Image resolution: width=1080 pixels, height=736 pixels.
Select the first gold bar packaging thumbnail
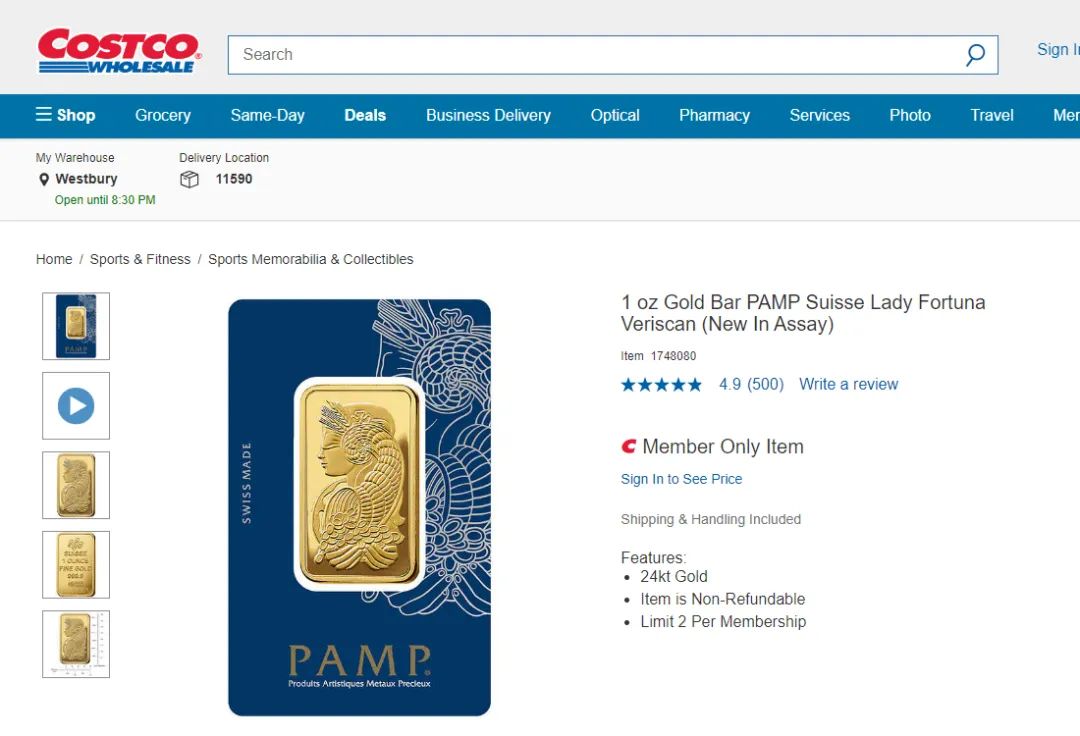[76, 326]
